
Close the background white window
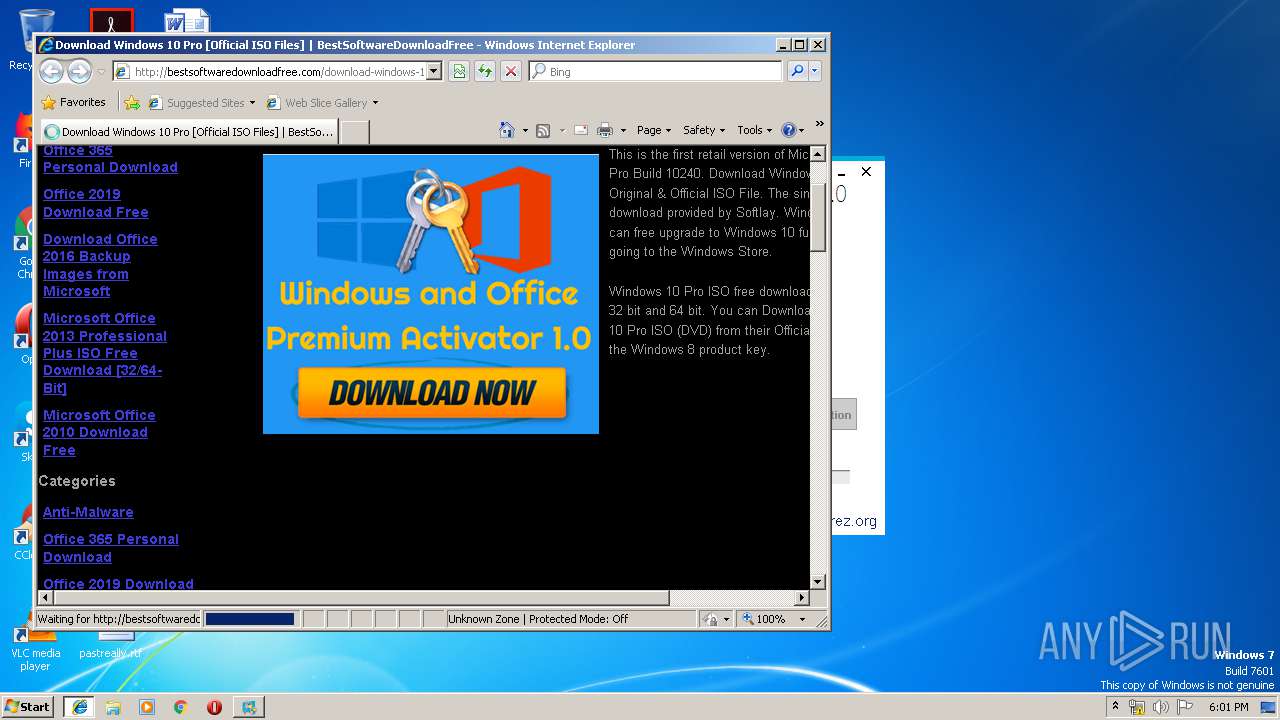click(x=866, y=172)
